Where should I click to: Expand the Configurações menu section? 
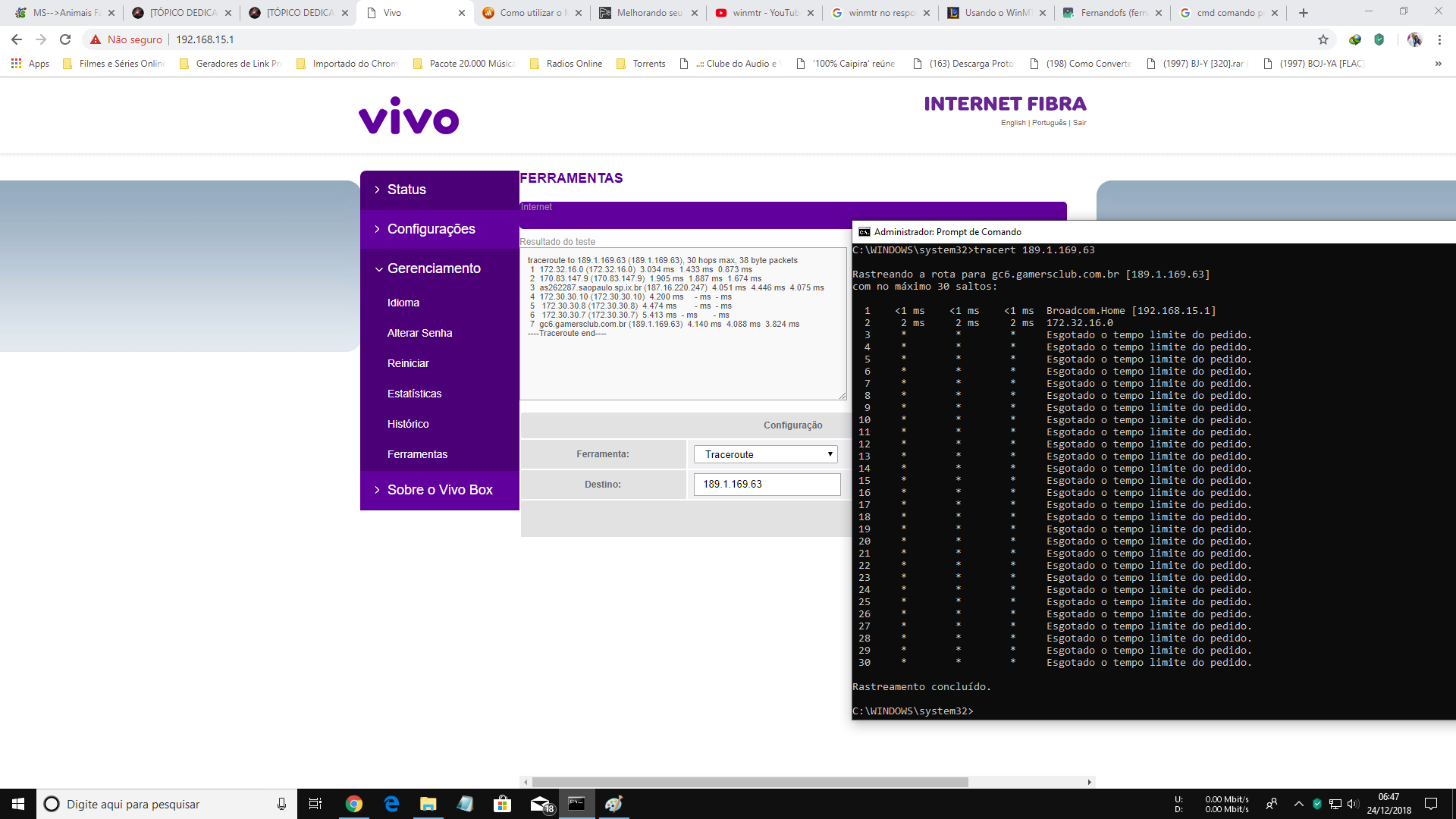click(x=431, y=229)
